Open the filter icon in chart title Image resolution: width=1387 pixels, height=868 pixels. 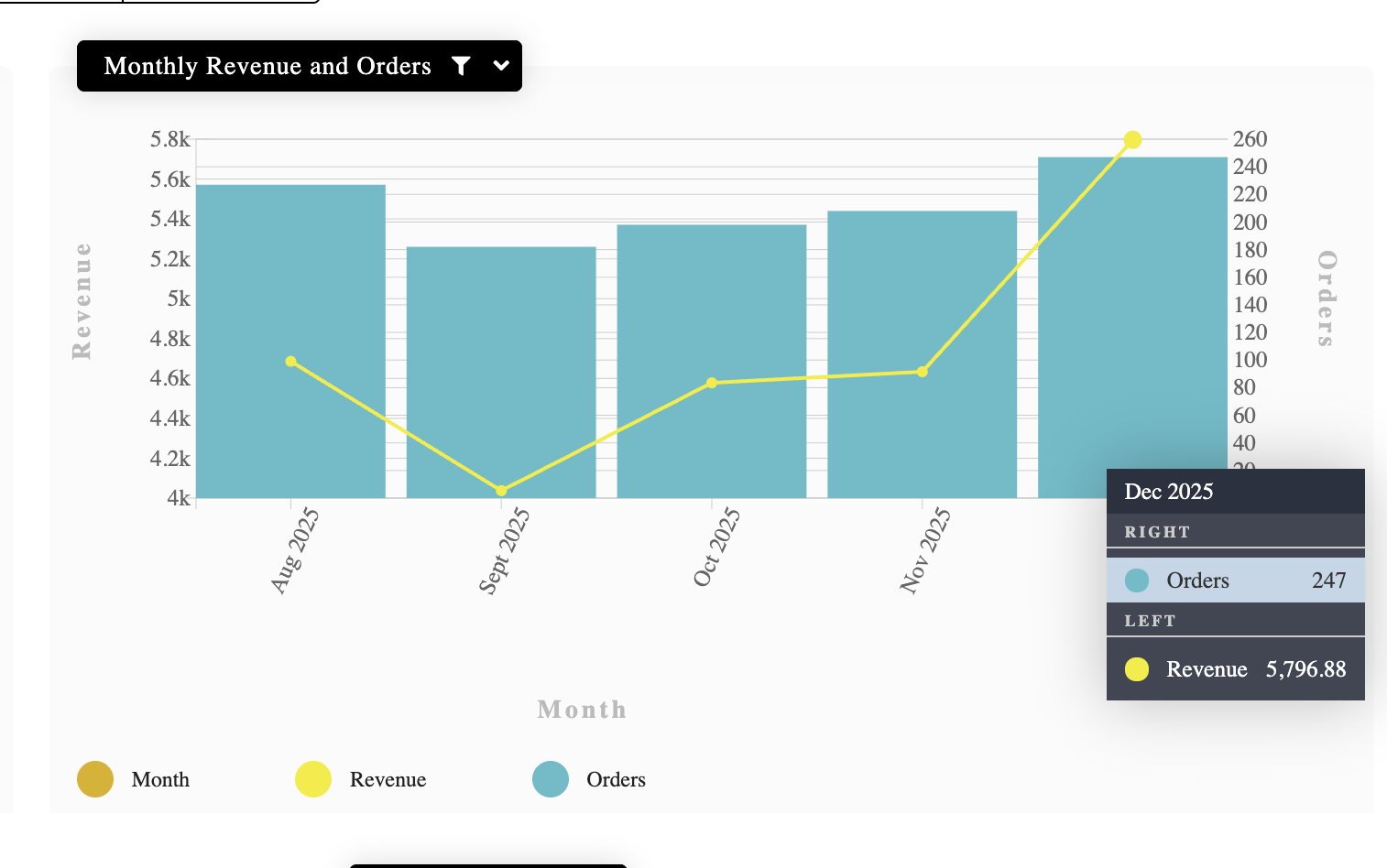[462, 66]
